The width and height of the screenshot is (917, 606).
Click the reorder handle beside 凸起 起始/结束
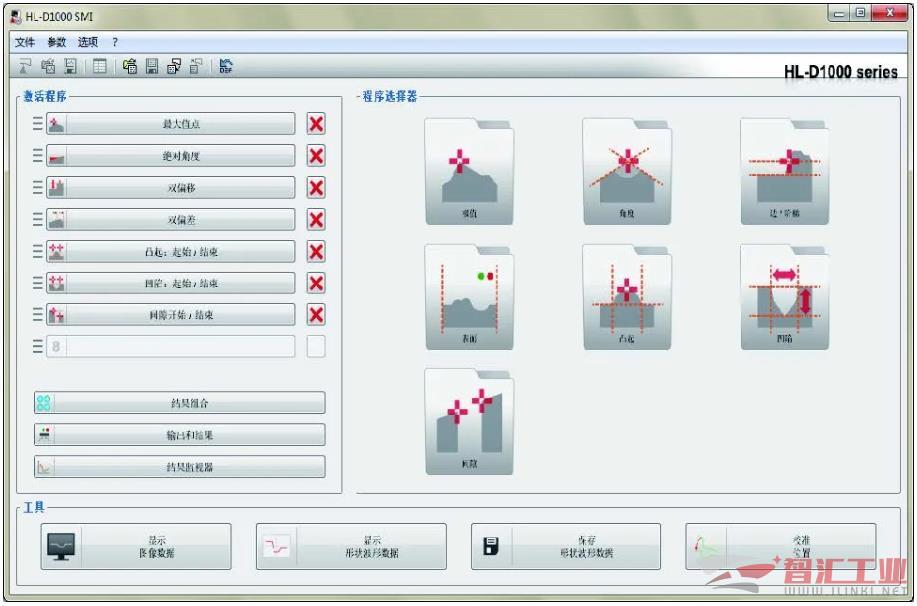pos(37,251)
